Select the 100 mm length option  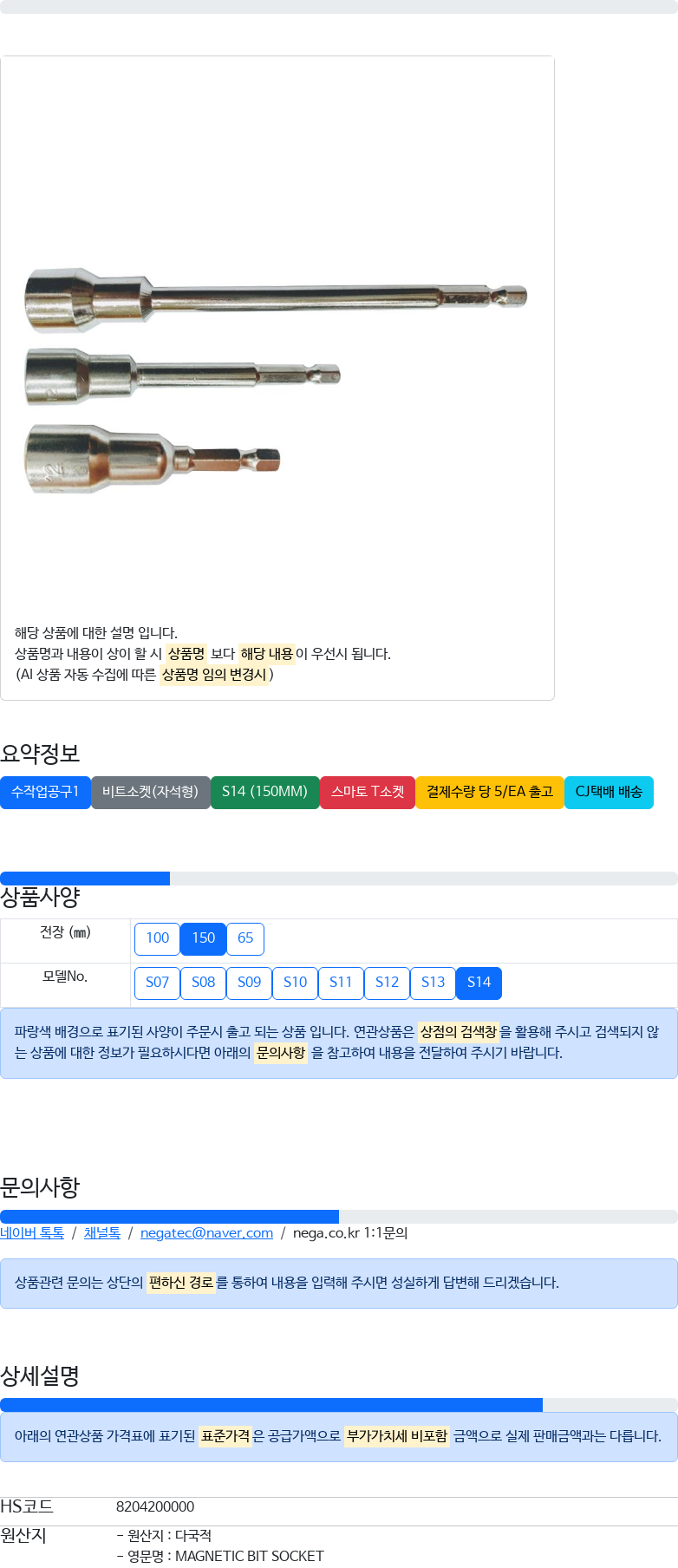pyautogui.click(x=157, y=938)
